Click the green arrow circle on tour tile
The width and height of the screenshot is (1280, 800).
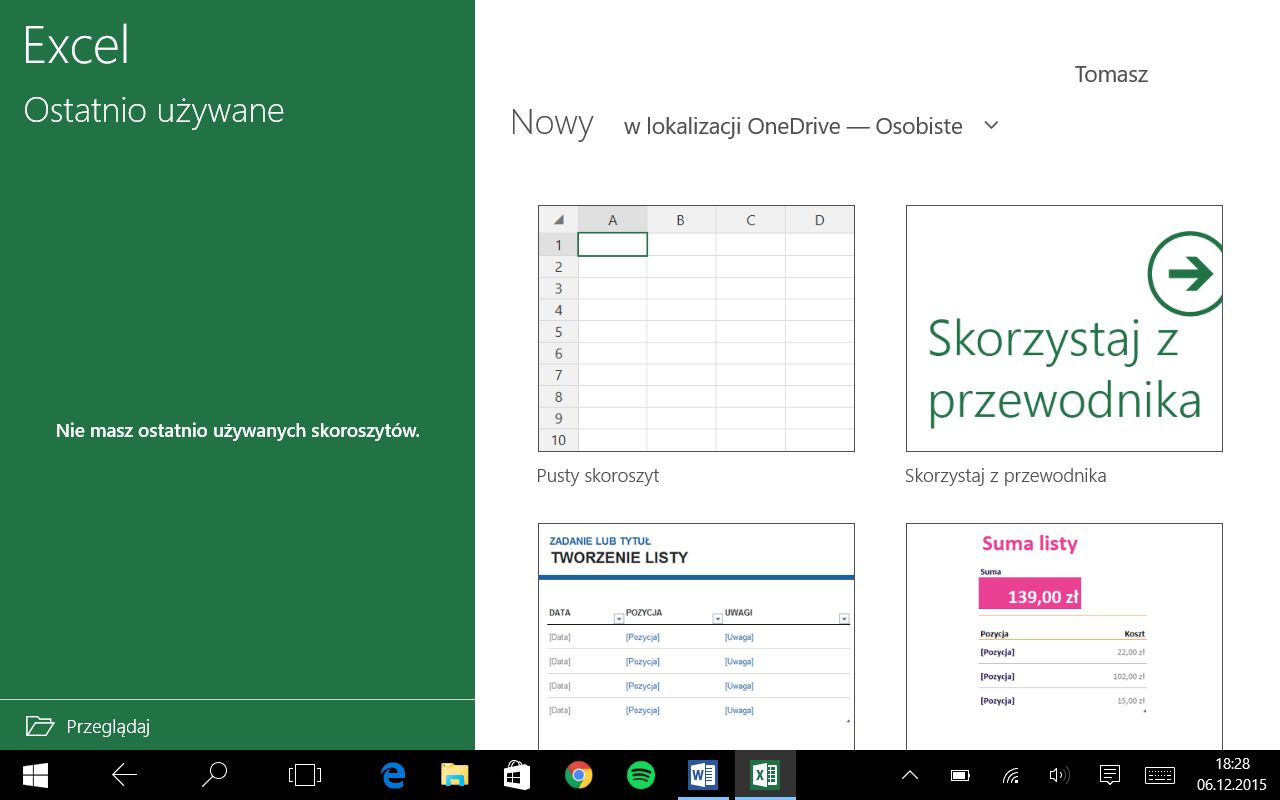(x=1186, y=274)
